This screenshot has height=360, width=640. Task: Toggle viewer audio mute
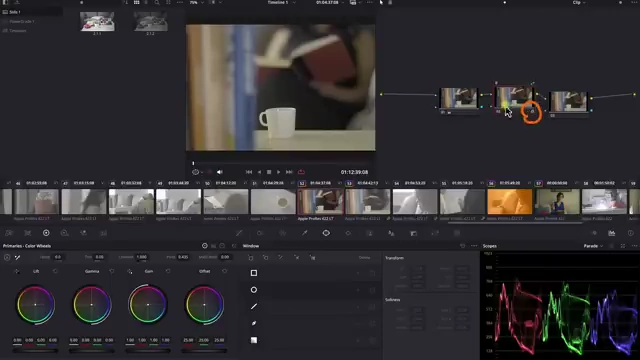pos(220,172)
